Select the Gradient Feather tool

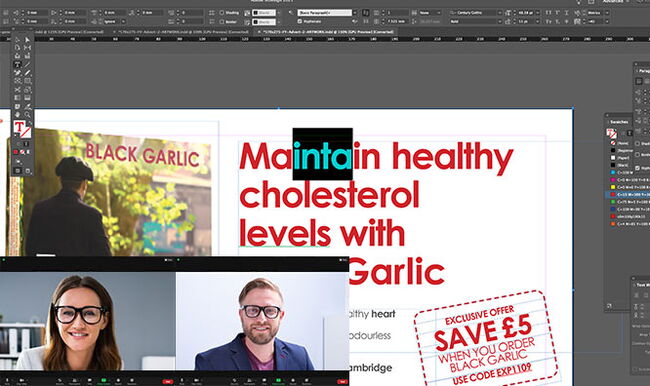click(27, 97)
